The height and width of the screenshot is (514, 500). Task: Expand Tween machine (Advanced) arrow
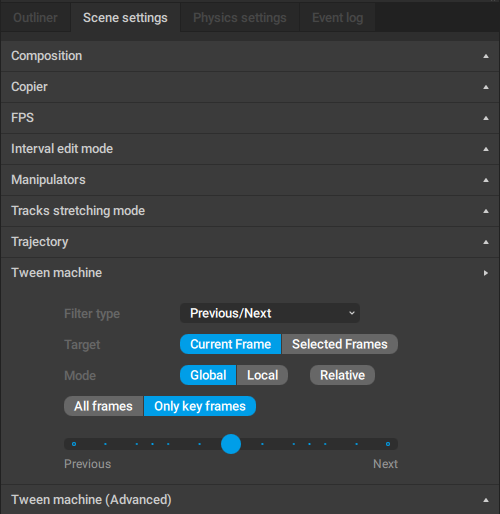pos(486,500)
